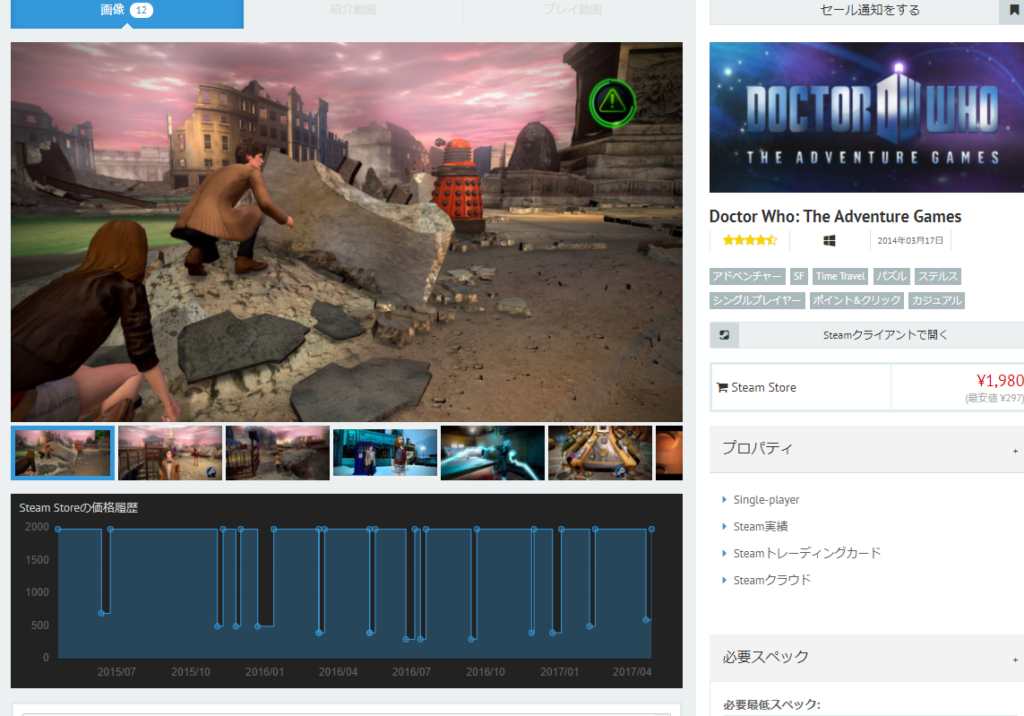This screenshot has width=1024, height=716.
Task: Click the セール通知をする button
Action: pyautogui.click(x=855, y=10)
